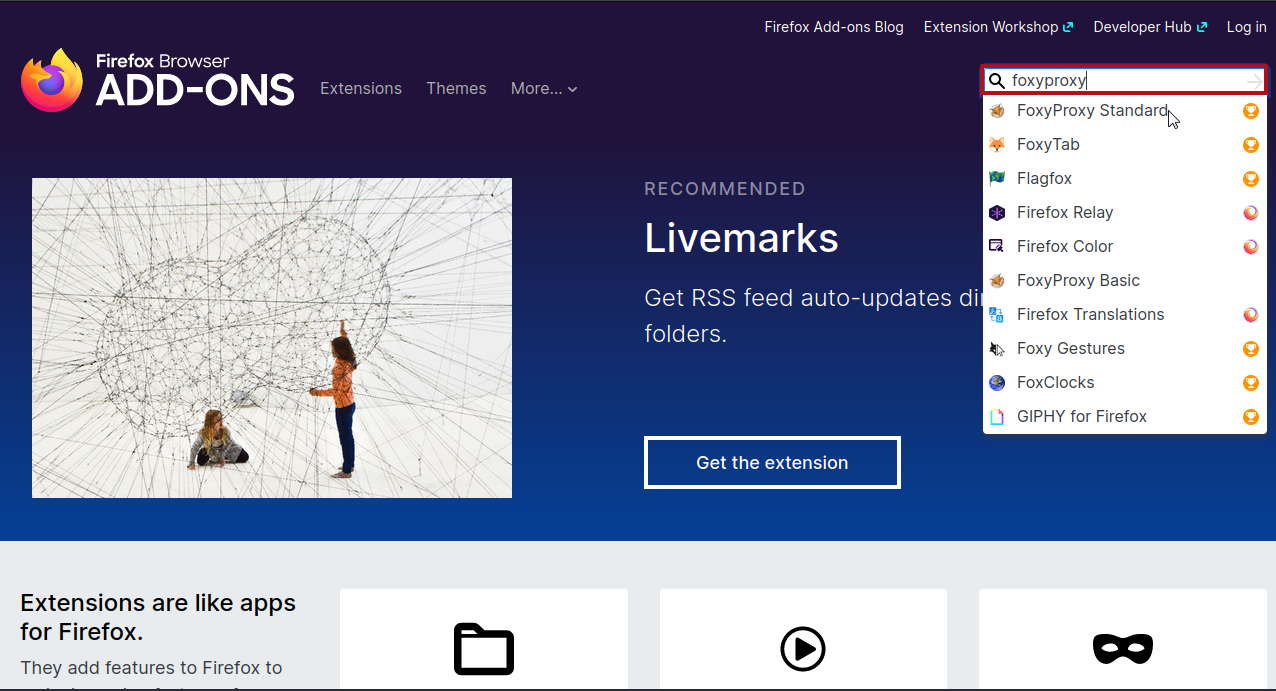Click the Log in link
Screen dimensions: 1276x691
tap(1246, 27)
